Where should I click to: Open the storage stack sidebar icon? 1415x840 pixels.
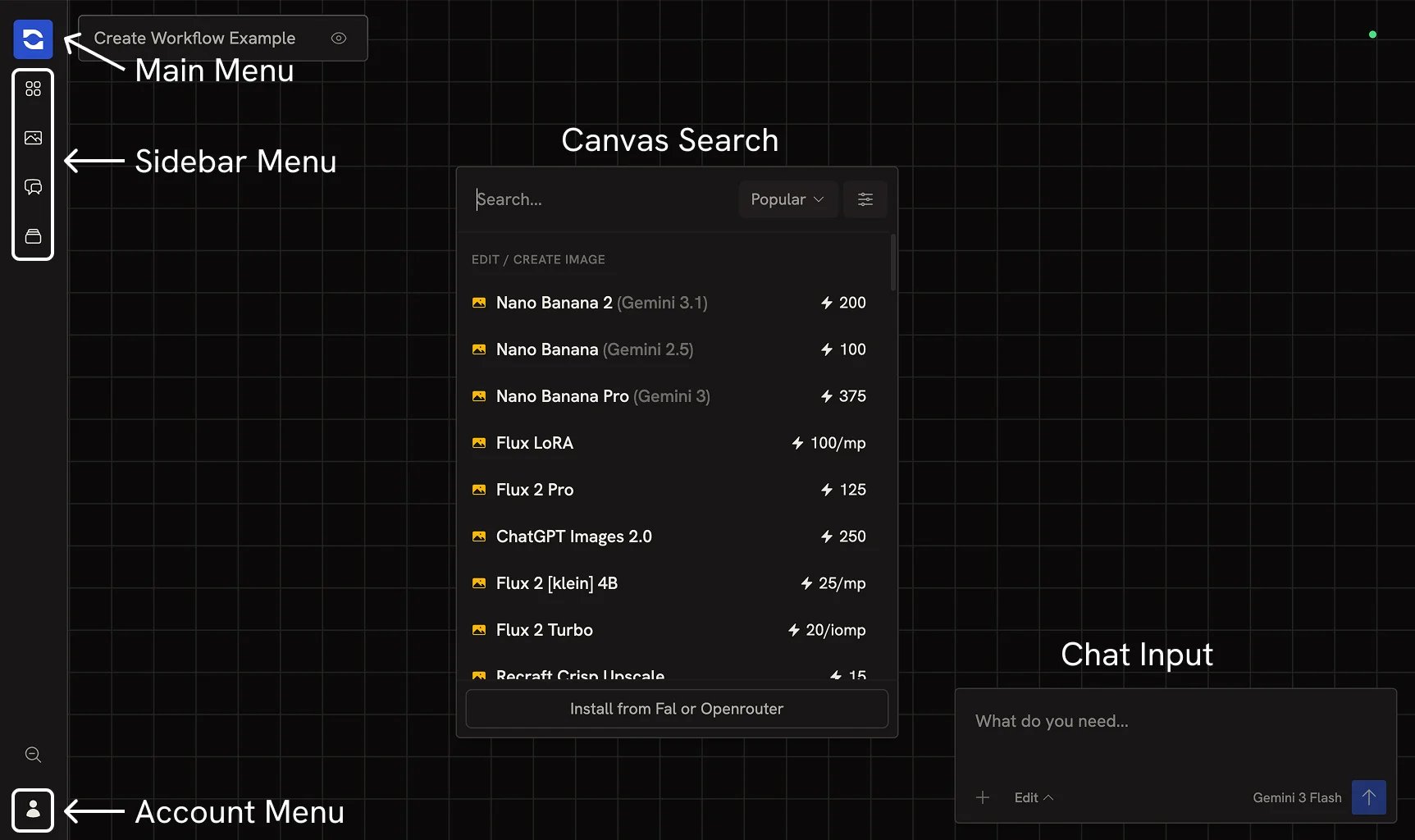[33, 236]
